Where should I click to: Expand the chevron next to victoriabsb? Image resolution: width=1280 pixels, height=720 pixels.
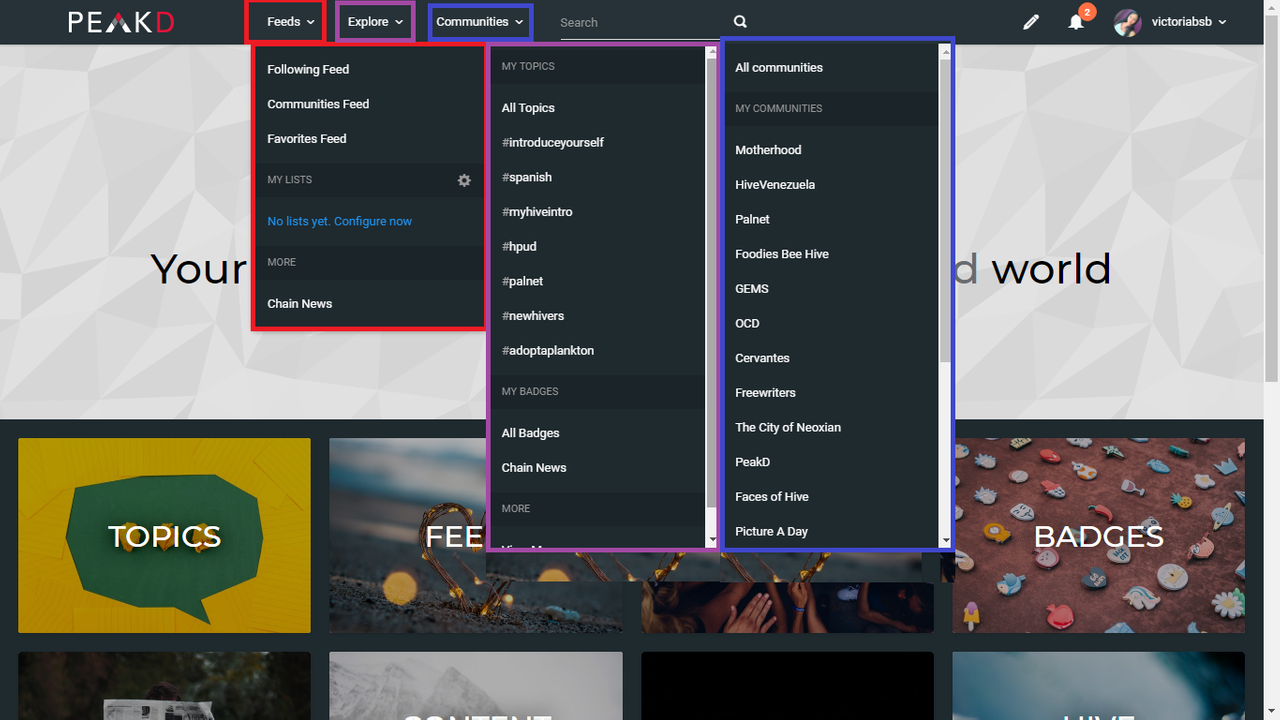(x=1222, y=21)
